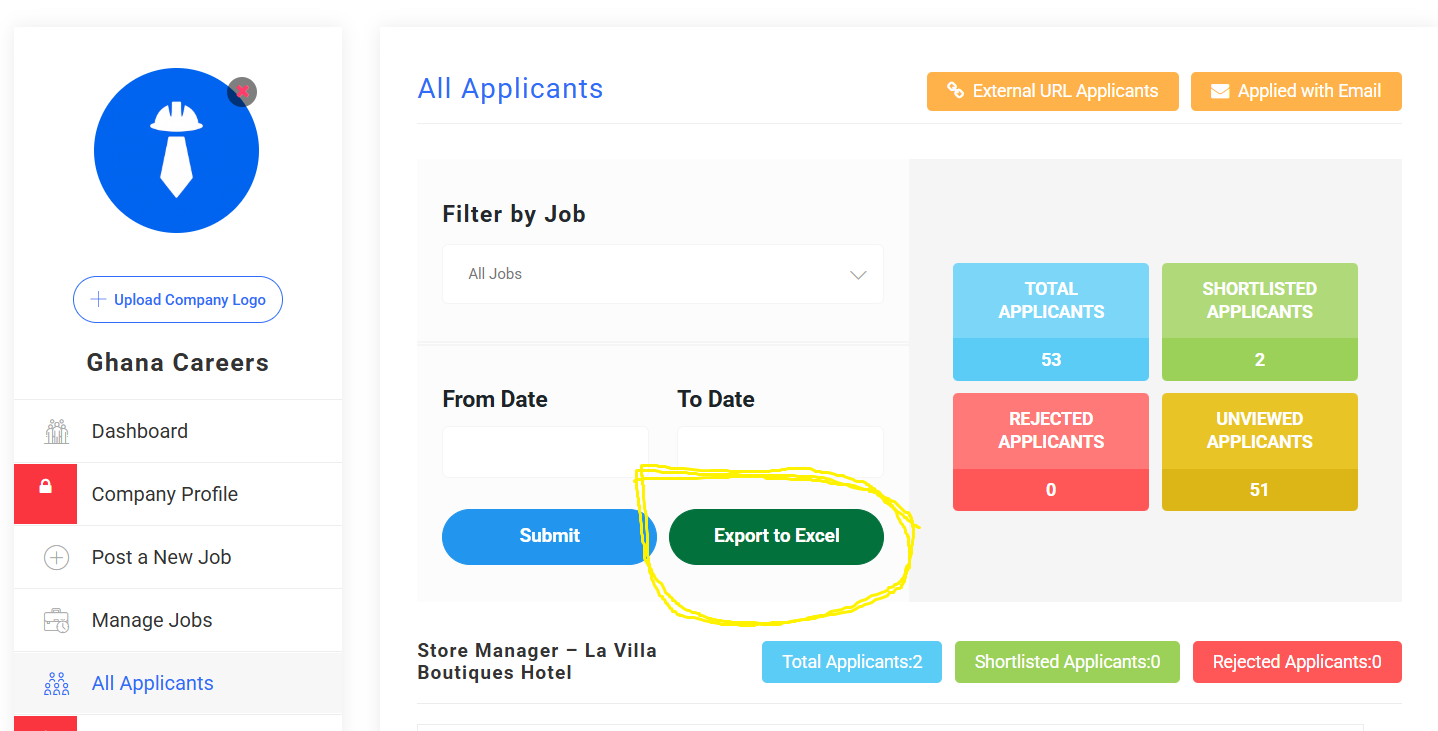The image size is (1438, 731).
Task: Go to Post a New Job
Action: coord(163,557)
